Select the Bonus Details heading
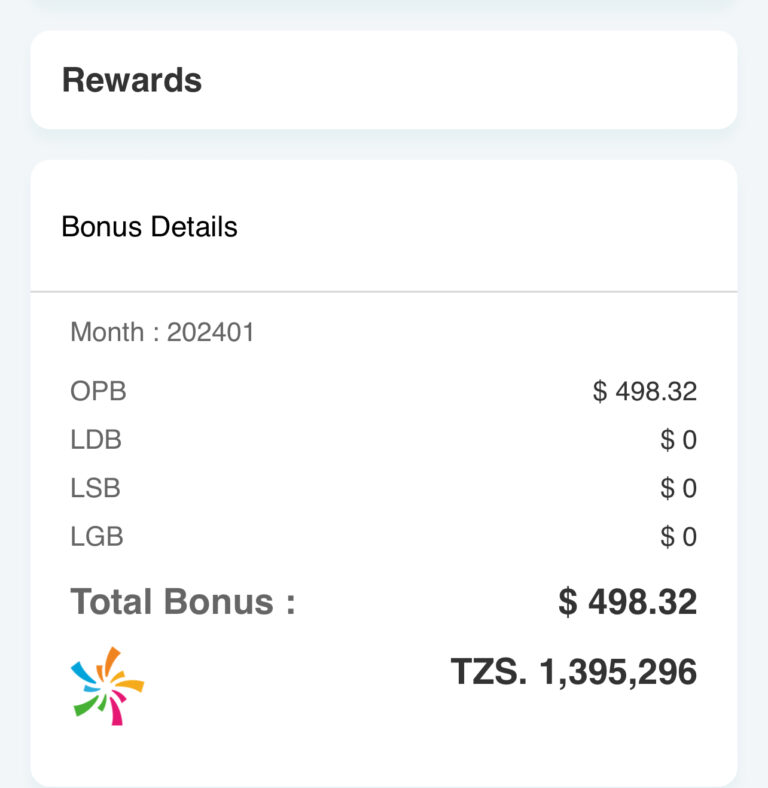 [x=150, y=226]
